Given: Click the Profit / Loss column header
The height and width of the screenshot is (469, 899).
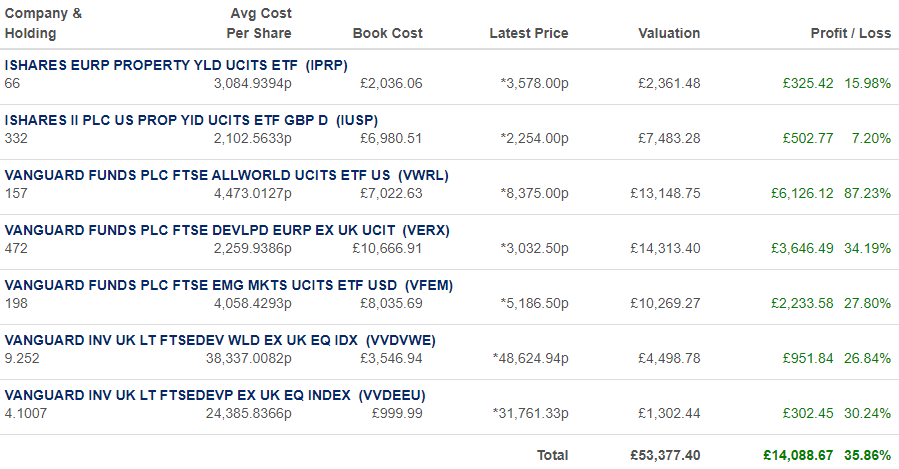Looking at the screenshot, I should 851,33.
